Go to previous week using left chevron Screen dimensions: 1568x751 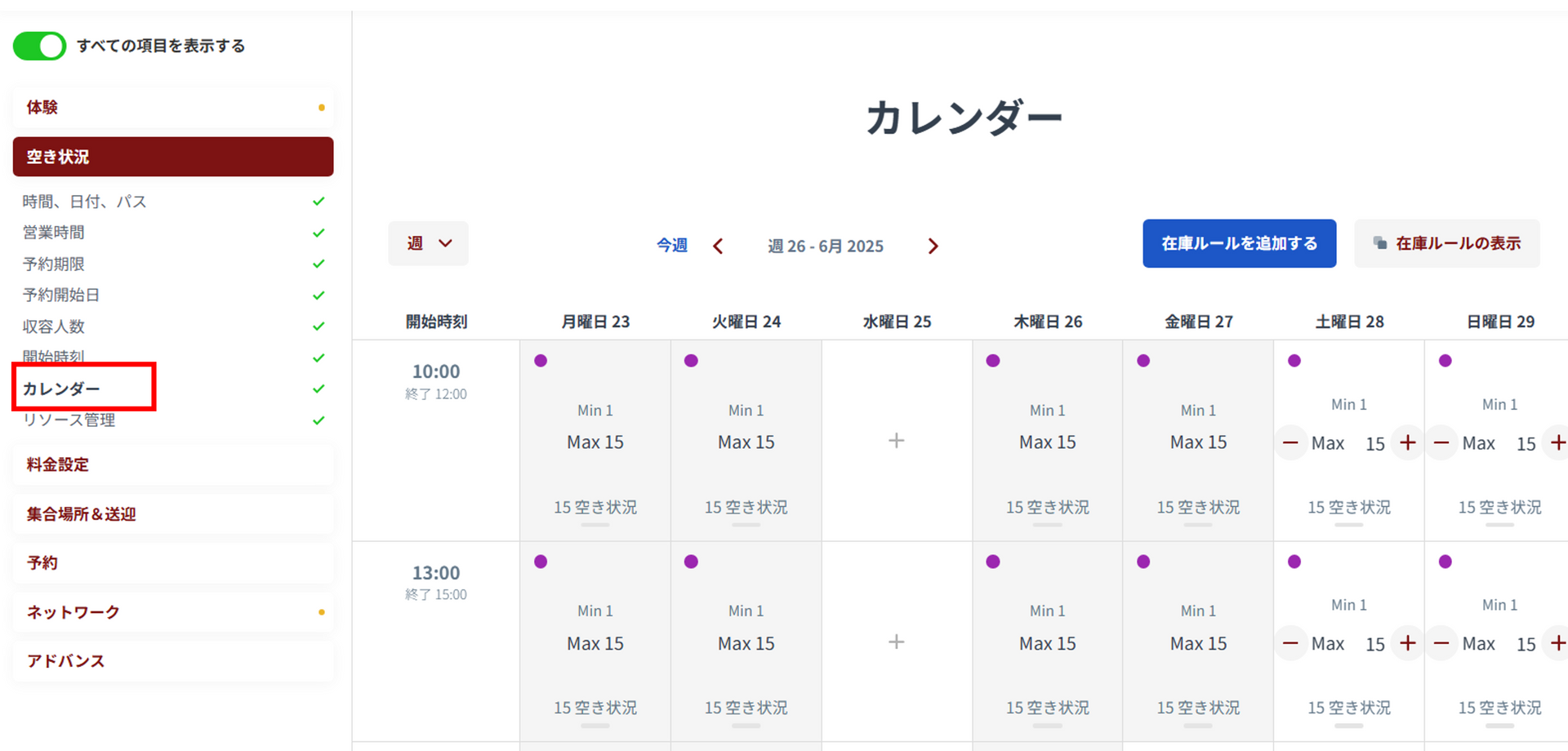point(718,247)
